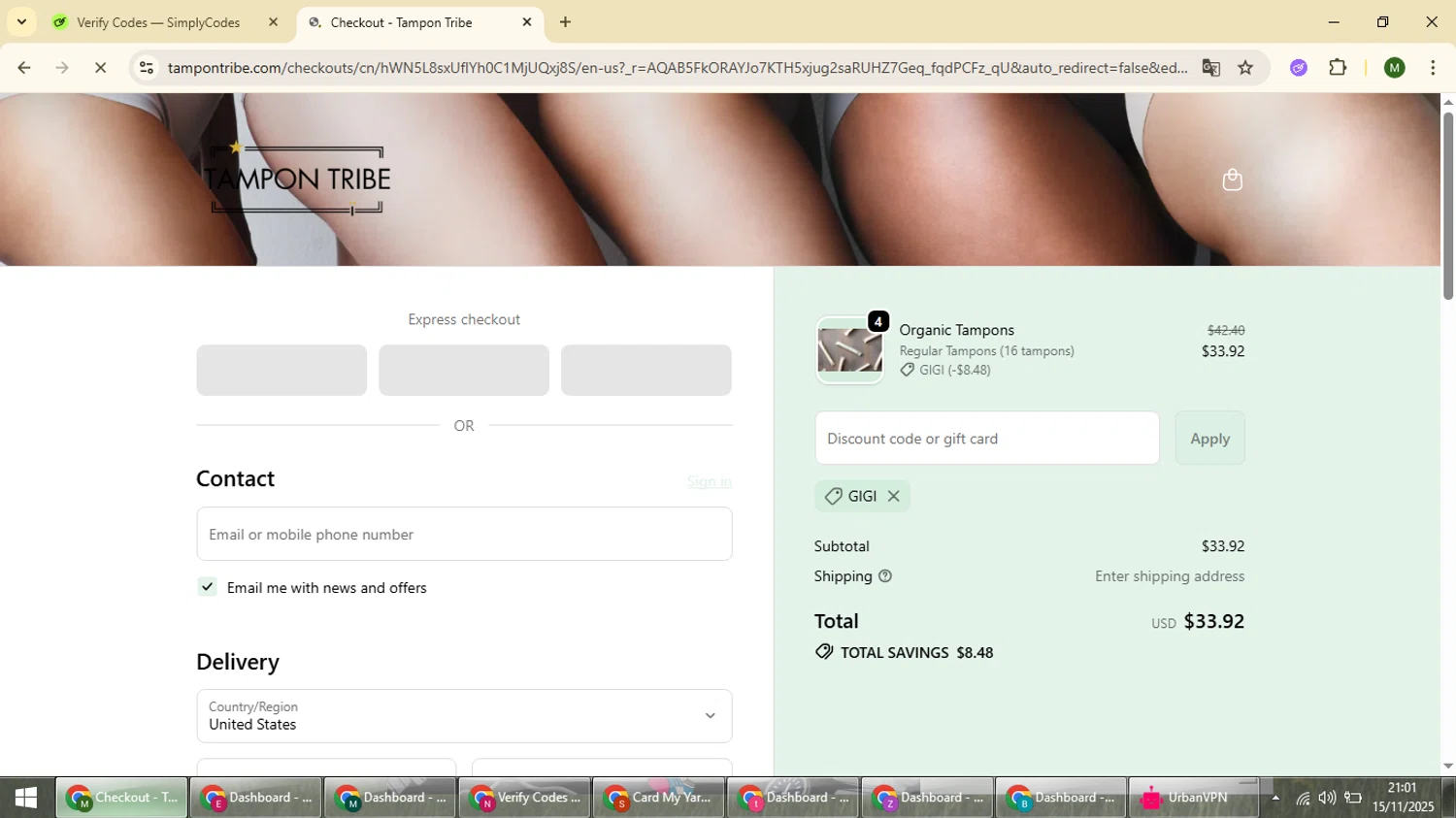Viewport: 1456px width, 818px height.
Task: Open the Windows Start menu
Action: coord(26,798)
